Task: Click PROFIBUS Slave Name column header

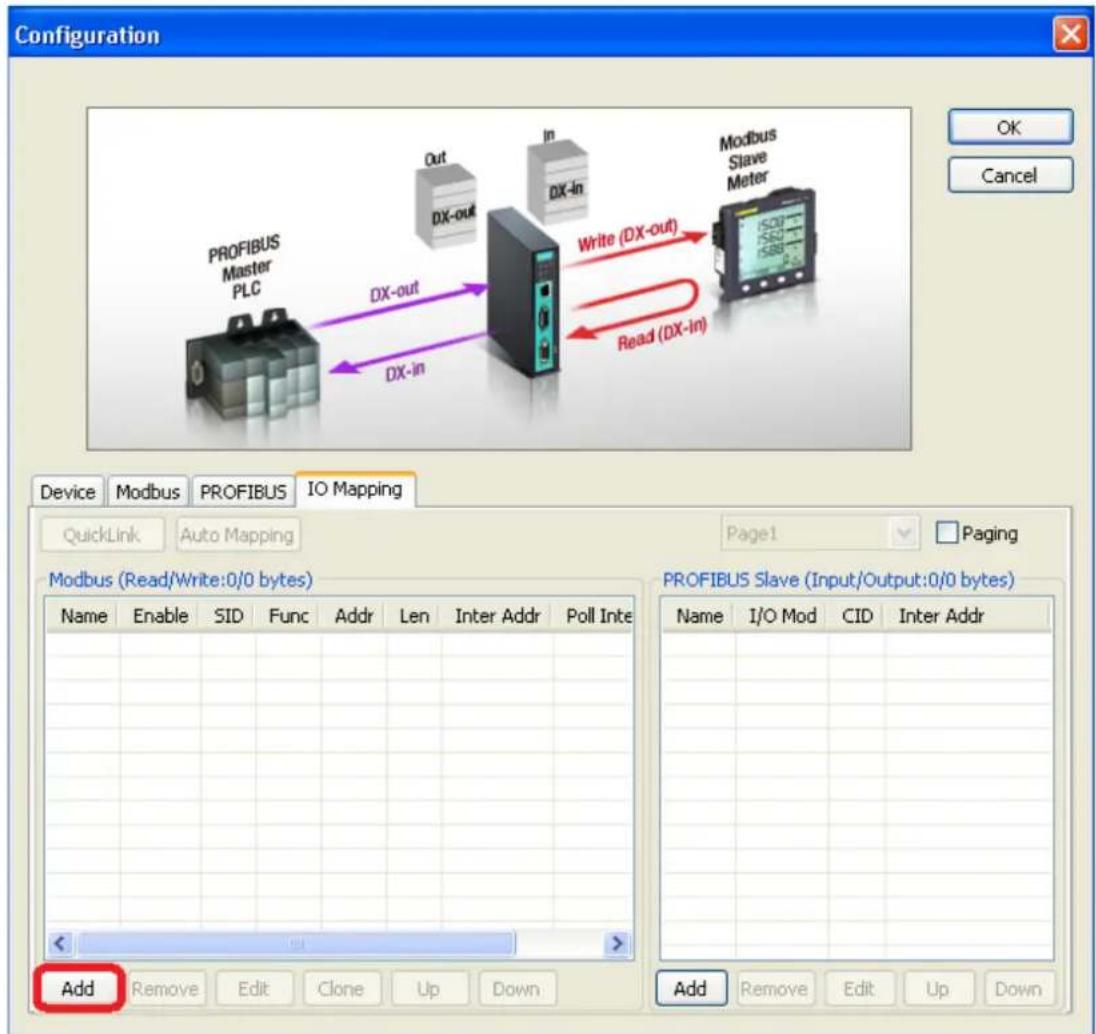Action: point(699,616)
